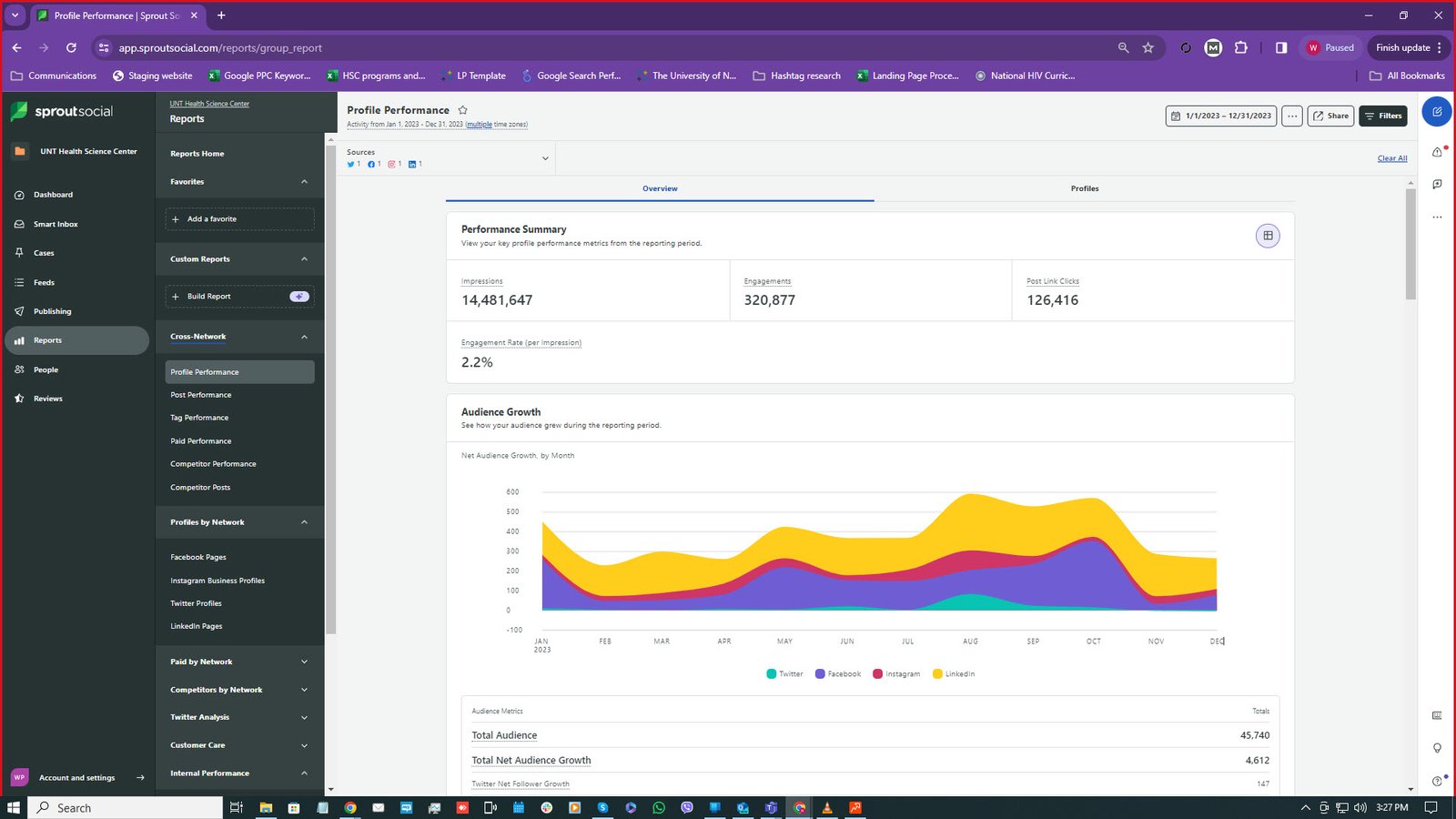
Task: Open Paid Performance report
Action: [201, 441]
